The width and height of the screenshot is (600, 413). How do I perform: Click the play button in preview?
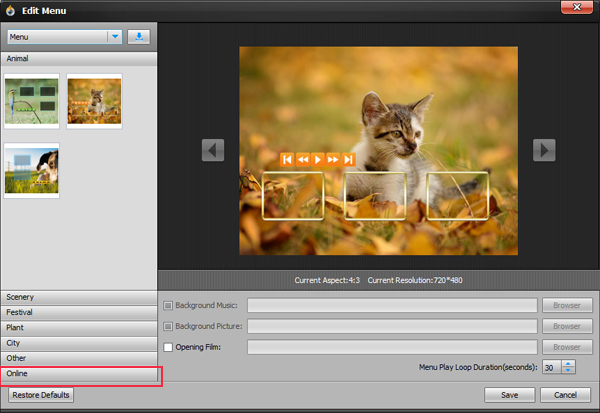point(318,160)
